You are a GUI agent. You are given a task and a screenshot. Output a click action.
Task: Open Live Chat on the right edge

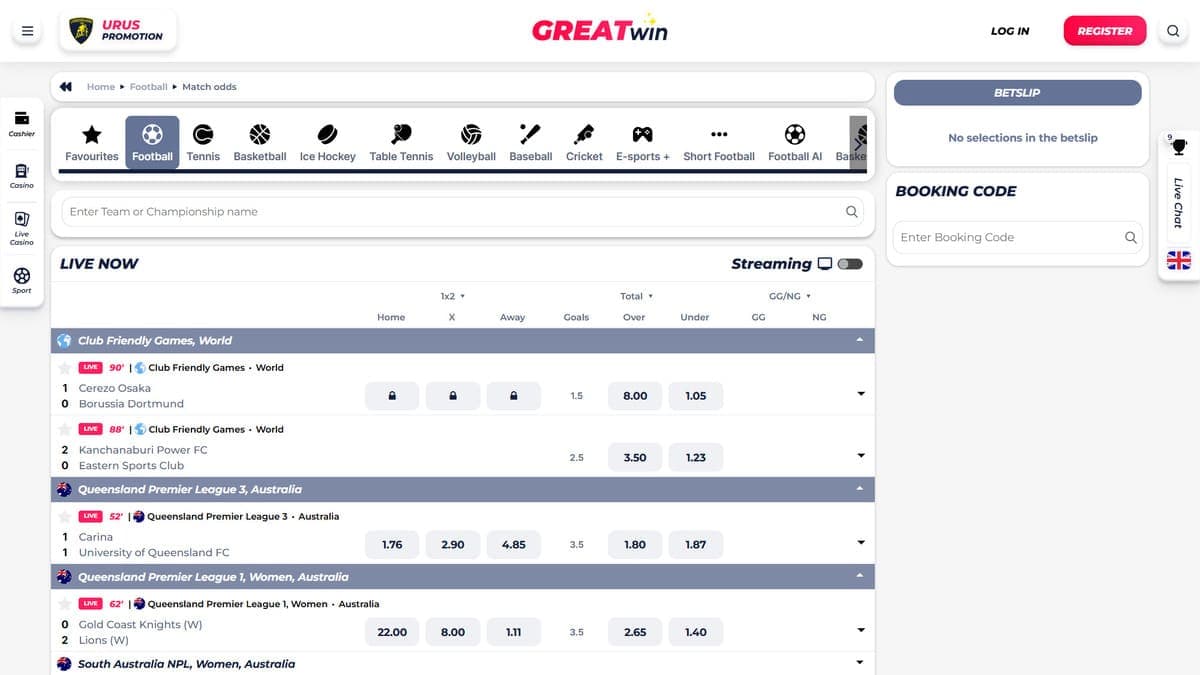point(1179,202)
